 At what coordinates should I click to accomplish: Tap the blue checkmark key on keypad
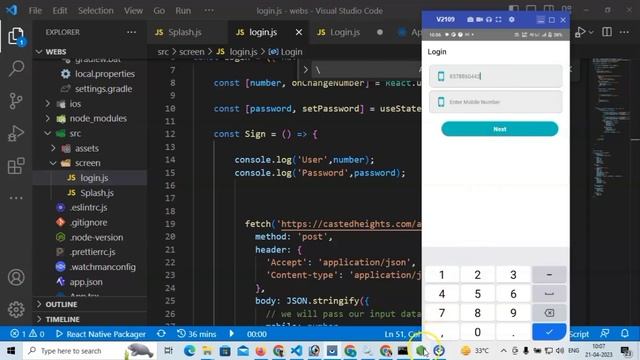[549, 332]
